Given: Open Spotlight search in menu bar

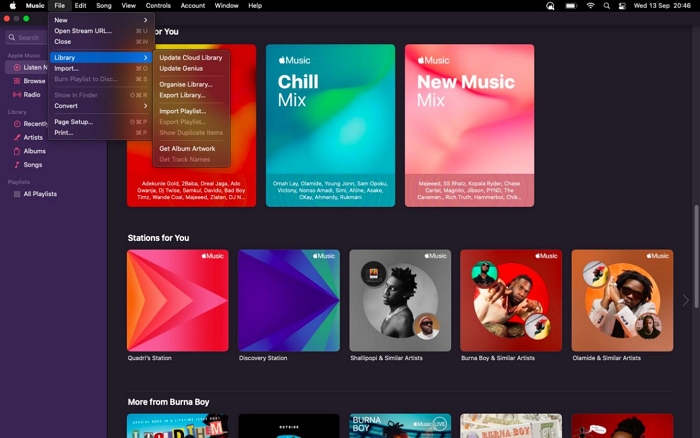Looking at the screenshot, I should pos(606,6).
